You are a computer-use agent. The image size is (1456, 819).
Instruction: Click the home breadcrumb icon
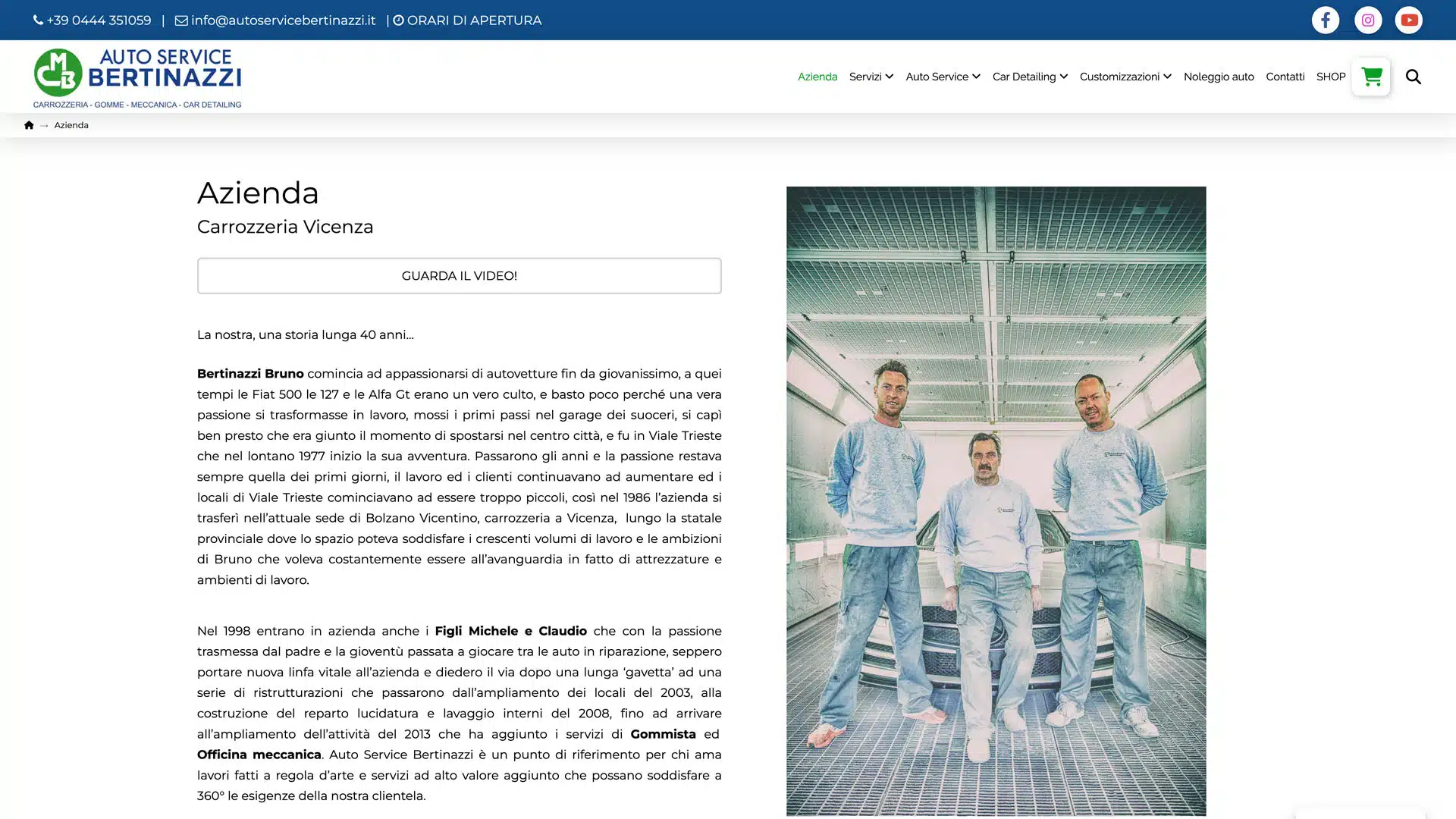29,125
